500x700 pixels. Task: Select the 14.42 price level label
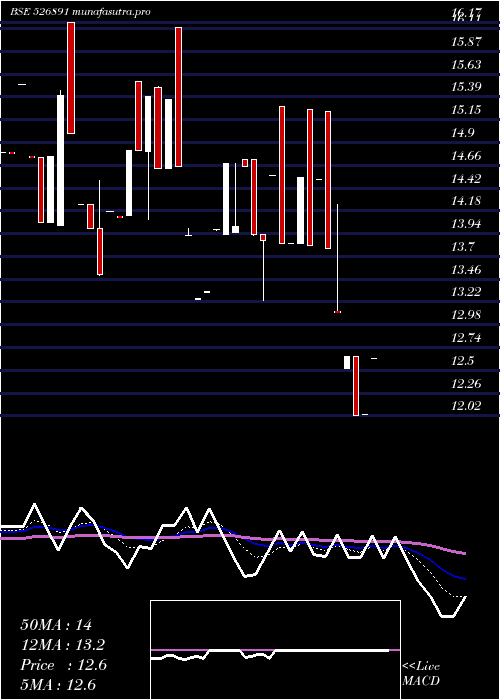click(466, 179)
